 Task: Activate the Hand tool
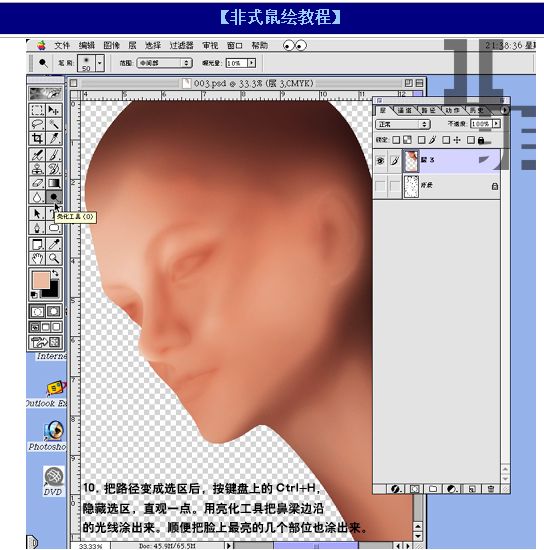(37, 259)
